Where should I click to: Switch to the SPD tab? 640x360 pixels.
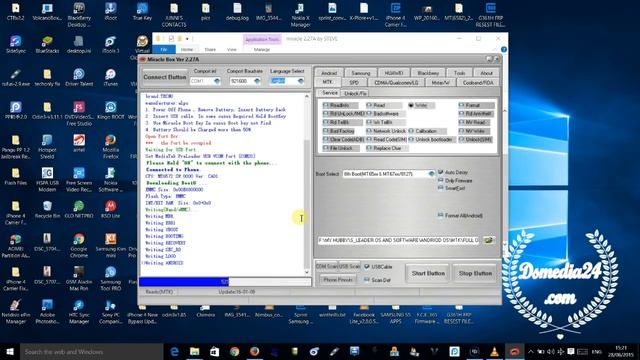(354, 82)
